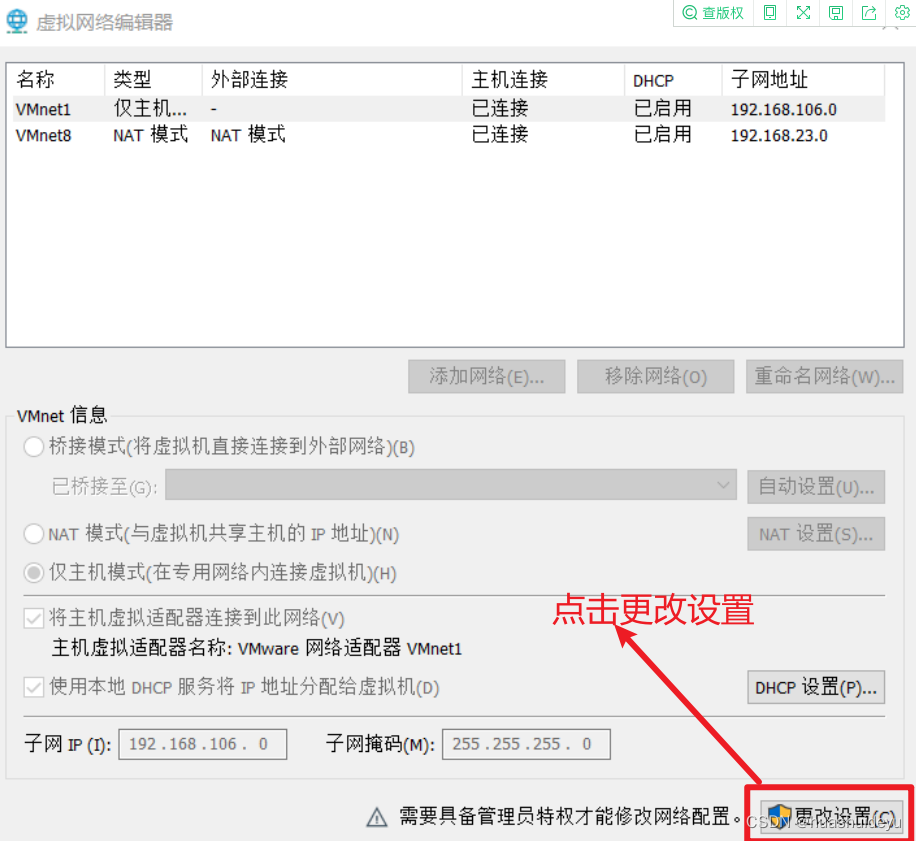Open the DHCP 设置(P)... button

click(x=816, y=687)
